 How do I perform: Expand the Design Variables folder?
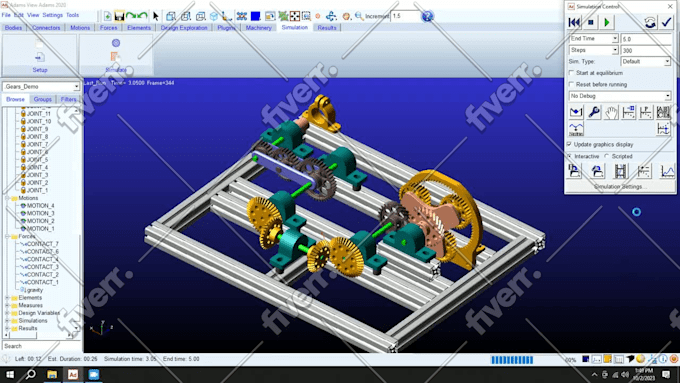point(7,313)
